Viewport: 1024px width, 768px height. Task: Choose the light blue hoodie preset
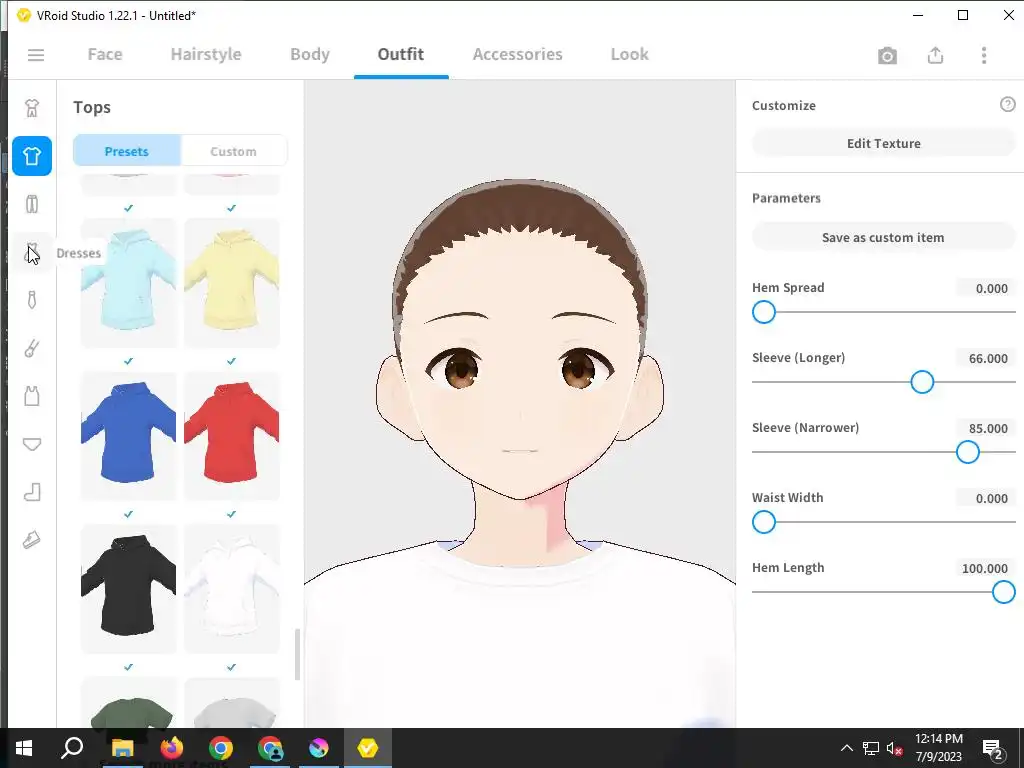click(129, 282)
